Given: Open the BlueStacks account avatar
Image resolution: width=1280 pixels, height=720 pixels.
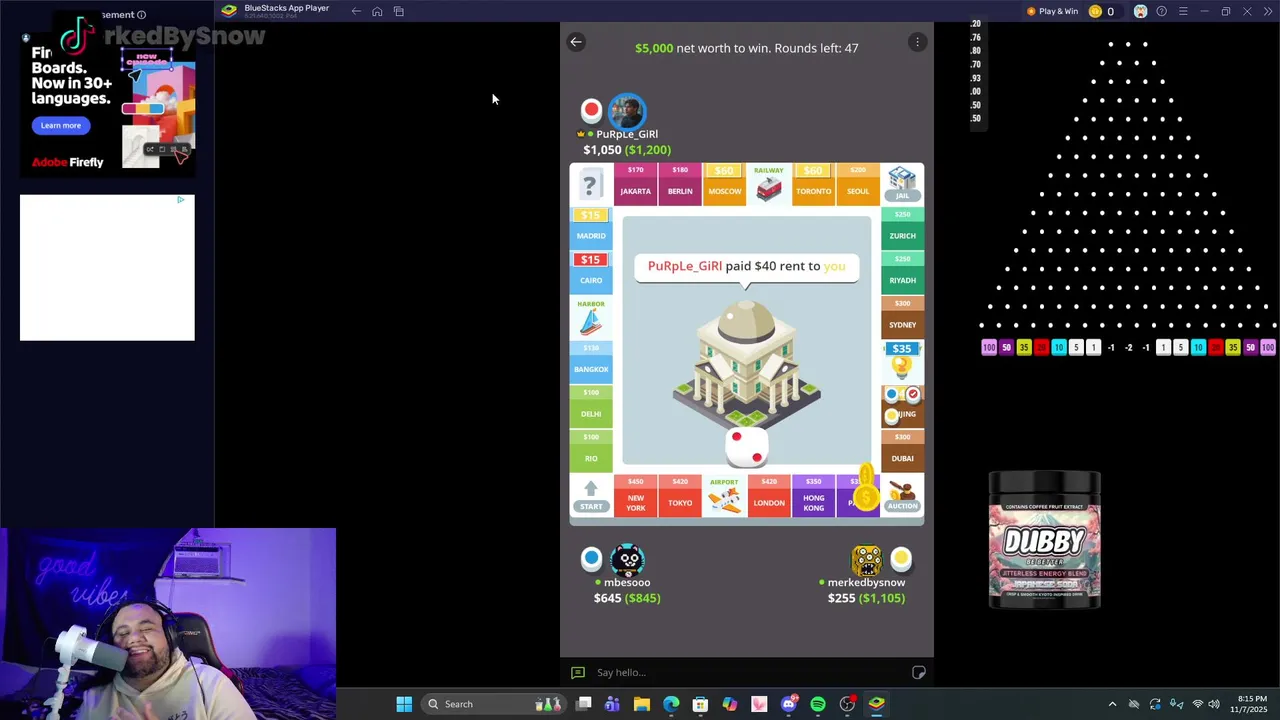Looking at the screenshot, I should click(x=1140, y=11).
